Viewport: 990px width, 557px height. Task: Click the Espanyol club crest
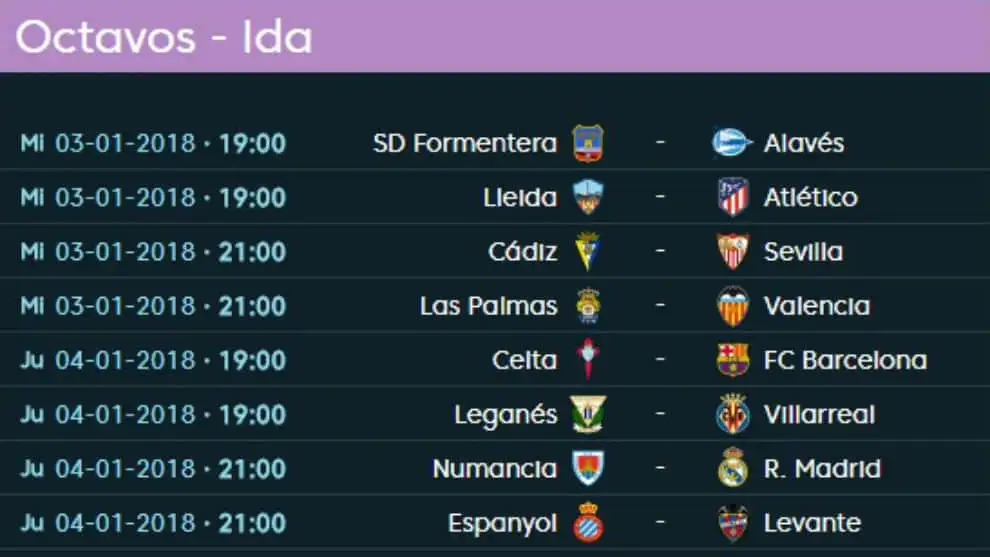pos(588,522)
